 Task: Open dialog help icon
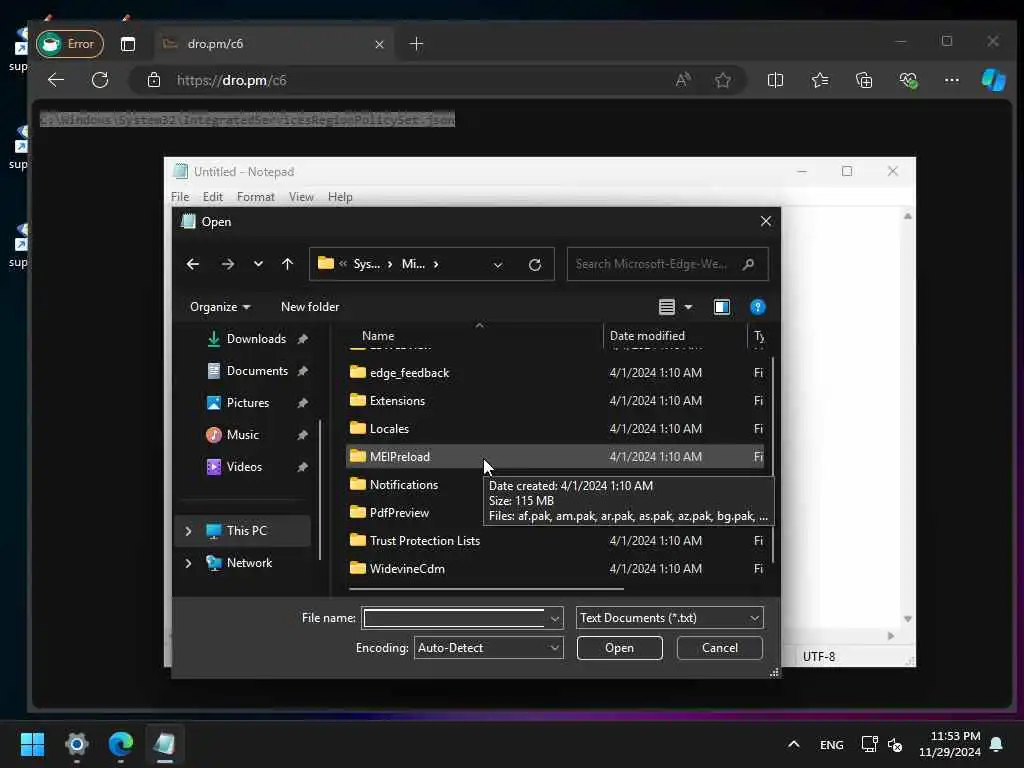758,307
